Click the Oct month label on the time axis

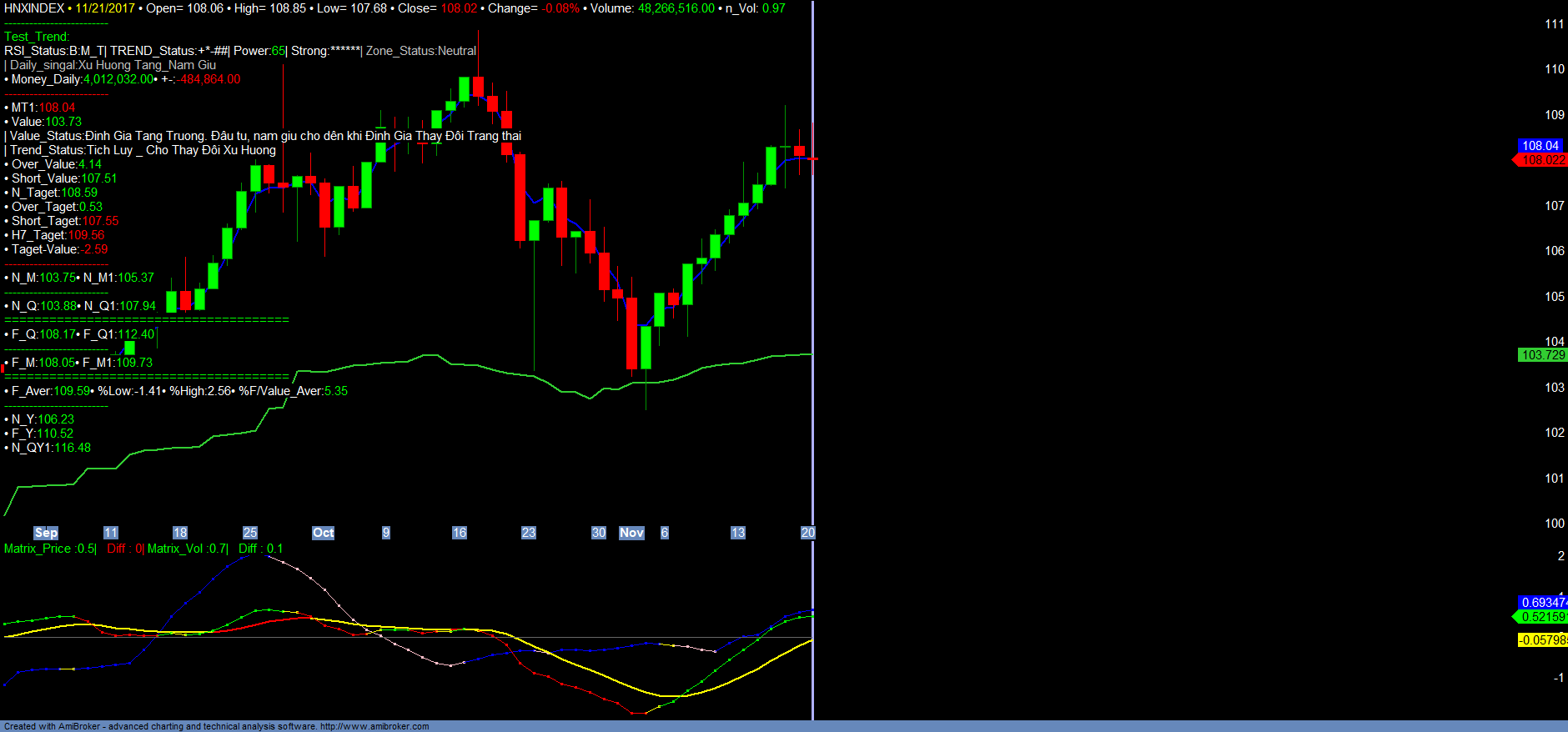(323, 533)
